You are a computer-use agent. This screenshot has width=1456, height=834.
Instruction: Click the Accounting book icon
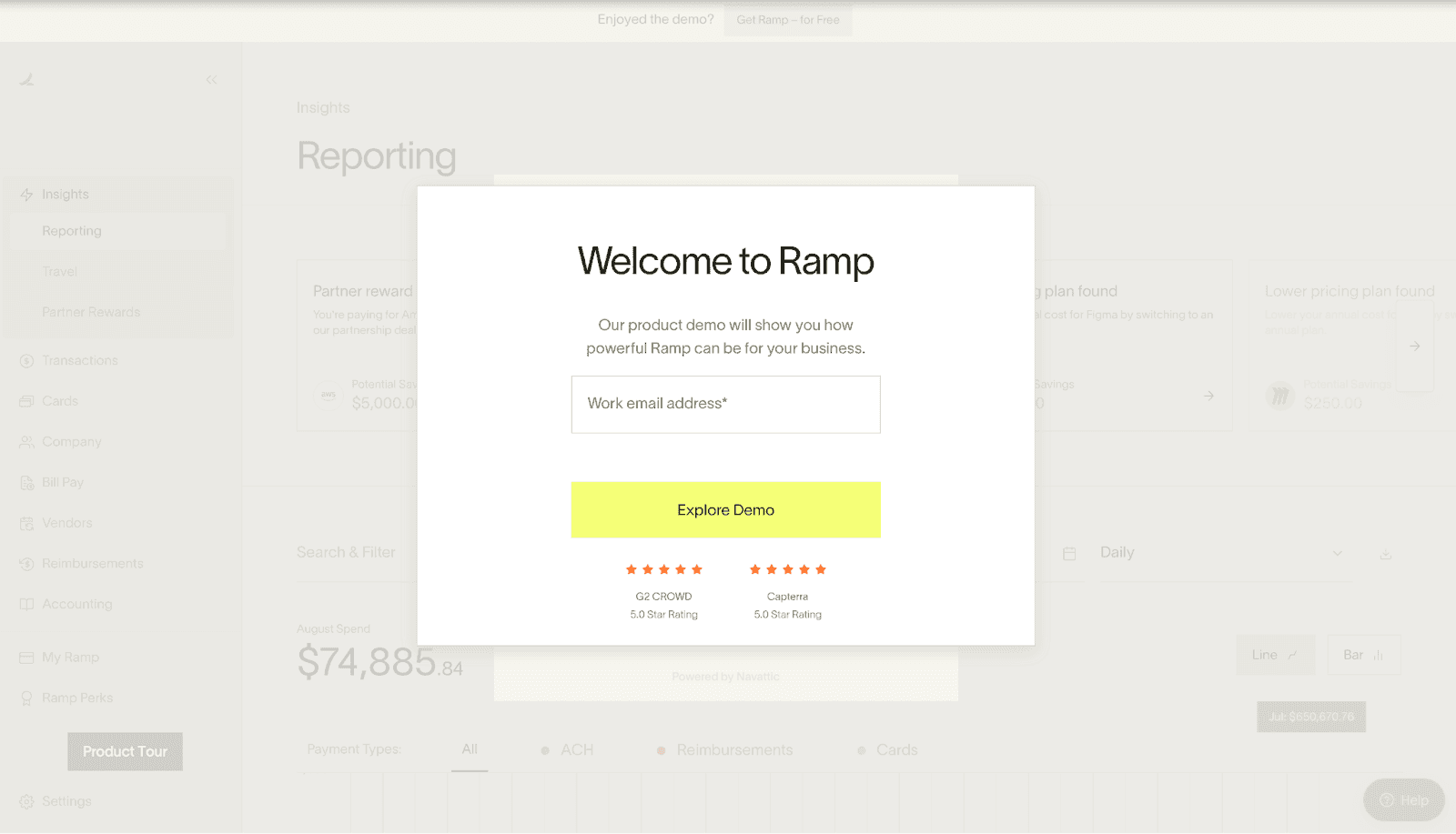click(26, 604)
